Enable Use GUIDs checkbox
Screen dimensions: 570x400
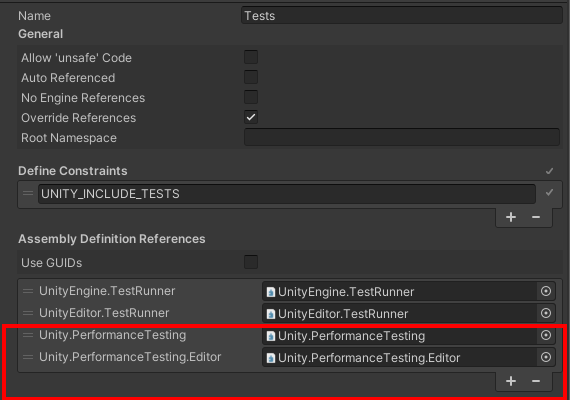coord(251,262)
